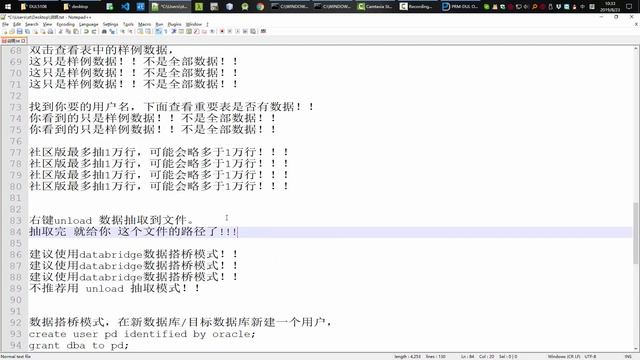Image resolution: width=640 pixels, height=360 pixels.
Task: Click on text 'create user pd identified by oracle;'
Action: point(142,334)
